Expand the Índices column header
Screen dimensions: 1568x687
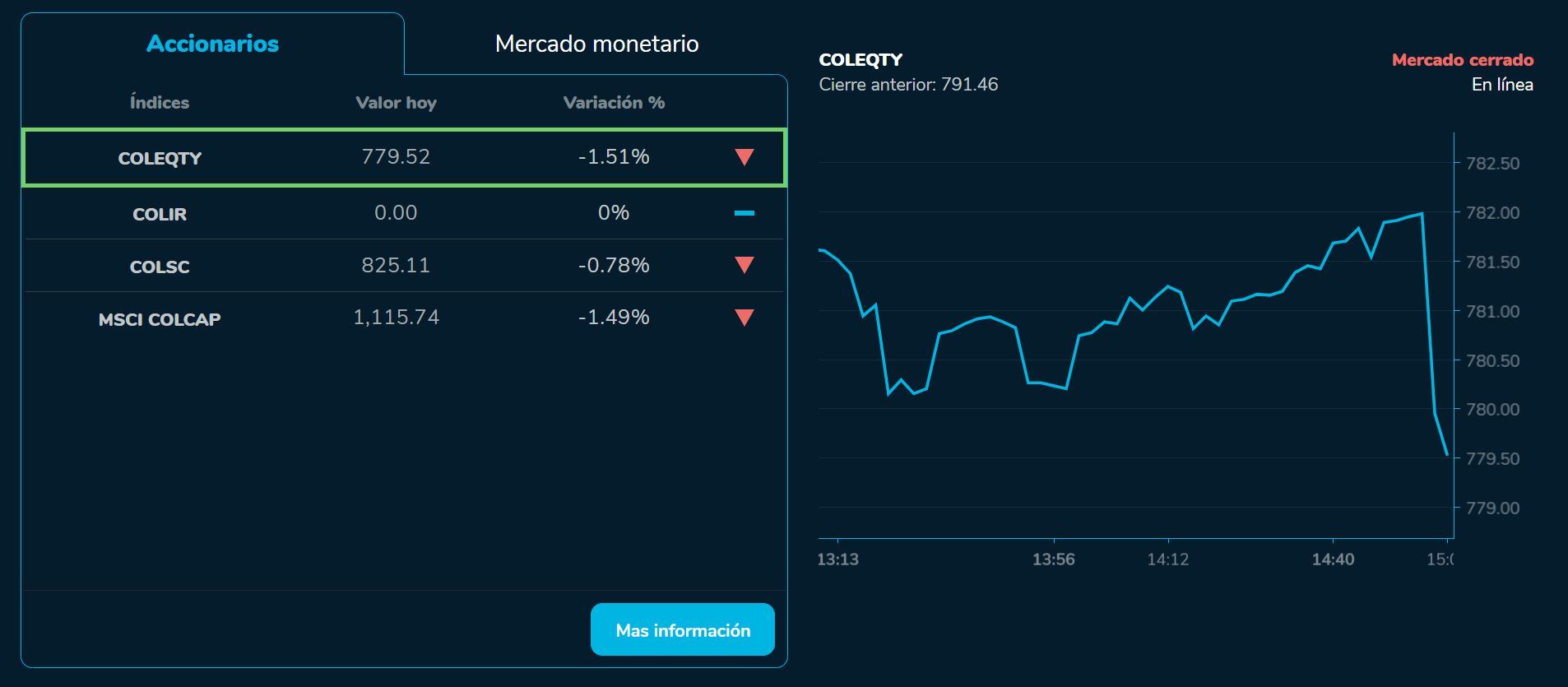(160, 102)
